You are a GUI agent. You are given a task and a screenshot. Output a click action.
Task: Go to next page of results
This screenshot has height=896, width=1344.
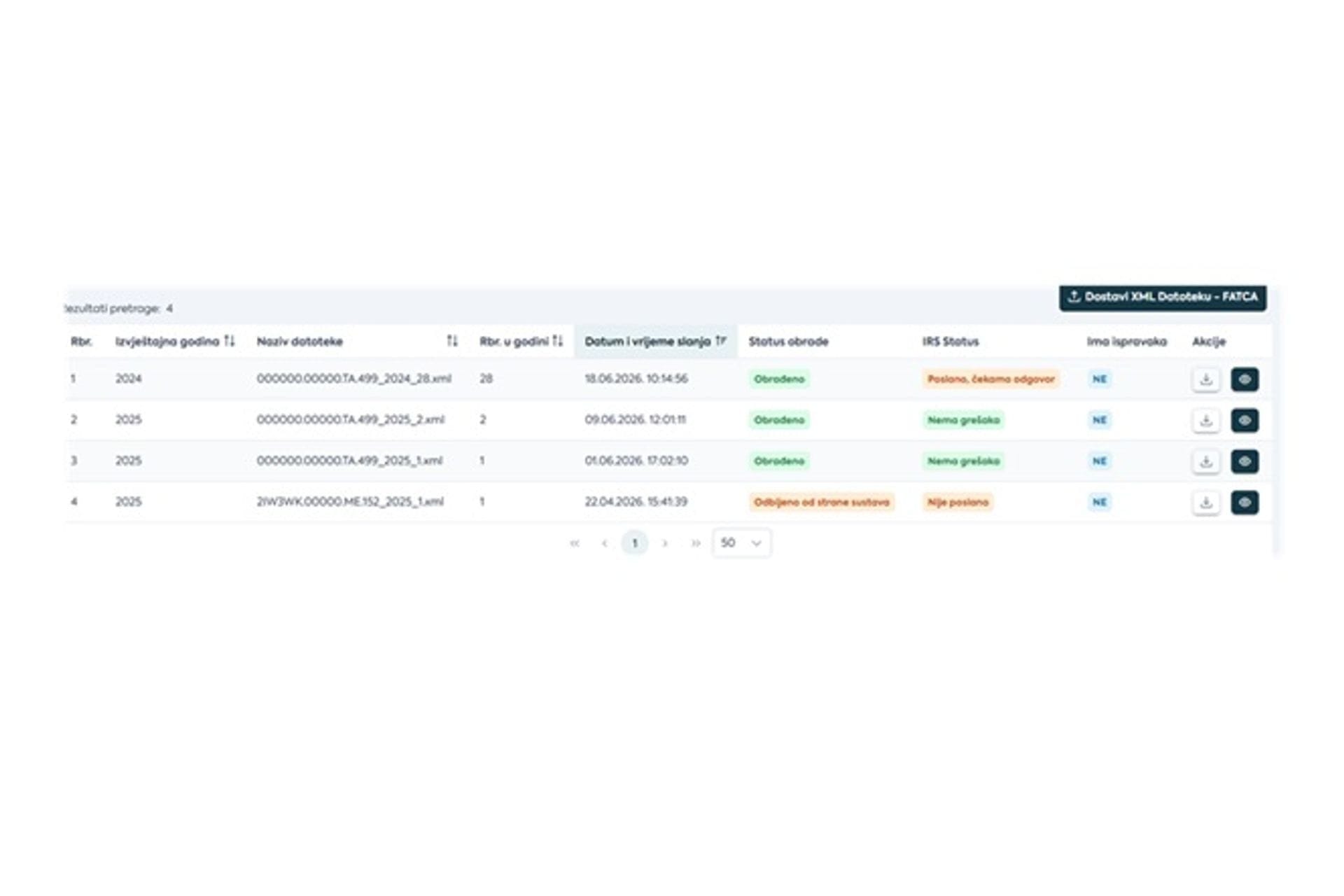coord(665,543)
